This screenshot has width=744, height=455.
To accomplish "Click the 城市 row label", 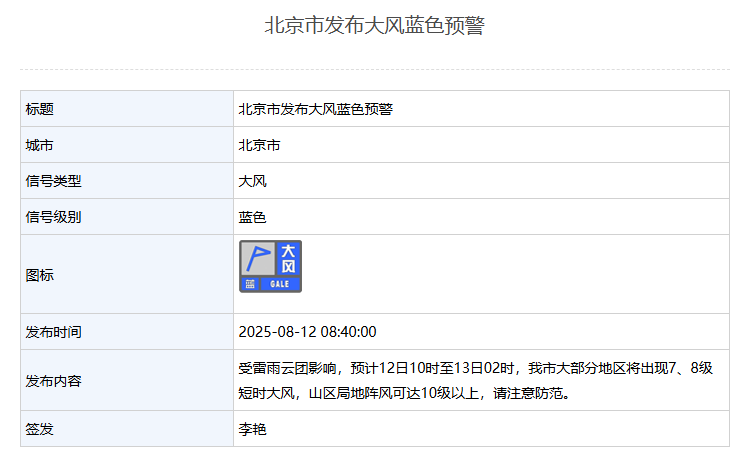I will click(x=39, y=145).
